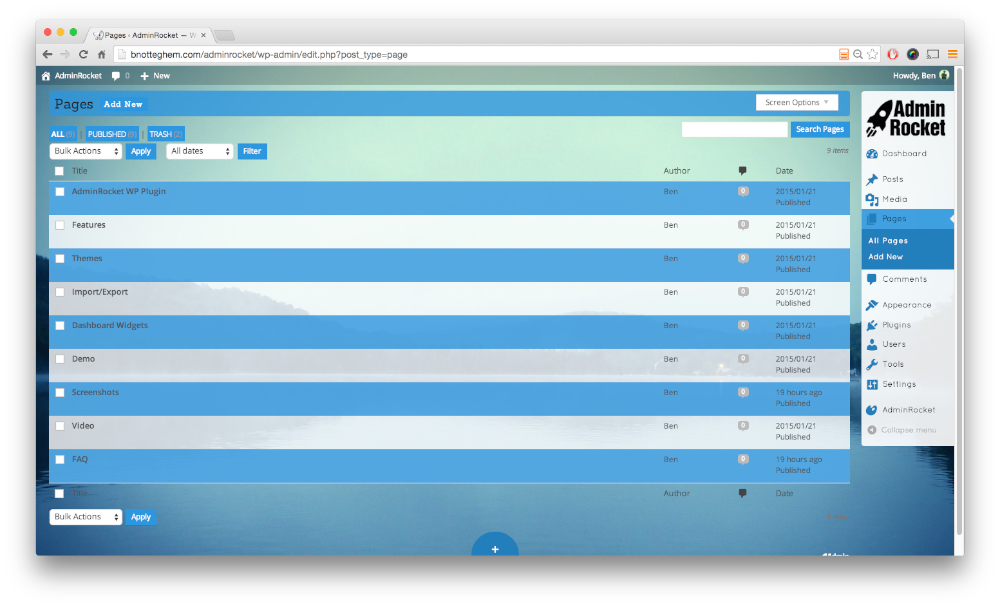The height and width of the screenshot is (607, 1000).
Task: Click the Plugins icon in the sidebar
Action: [x=872, y=325]
